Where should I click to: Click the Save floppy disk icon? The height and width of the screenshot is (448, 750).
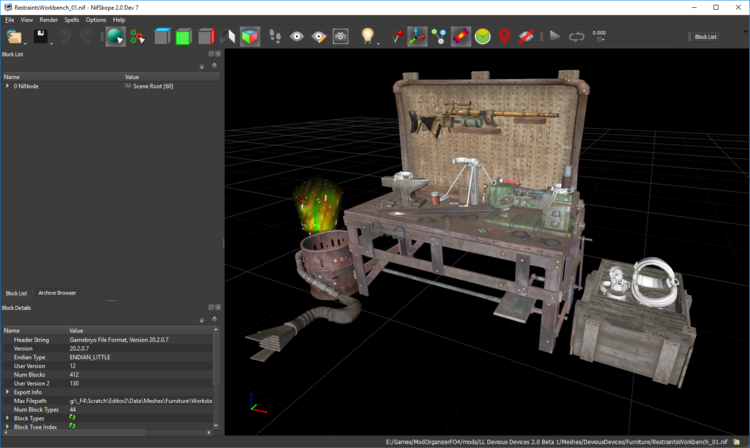tap(41, 36)
